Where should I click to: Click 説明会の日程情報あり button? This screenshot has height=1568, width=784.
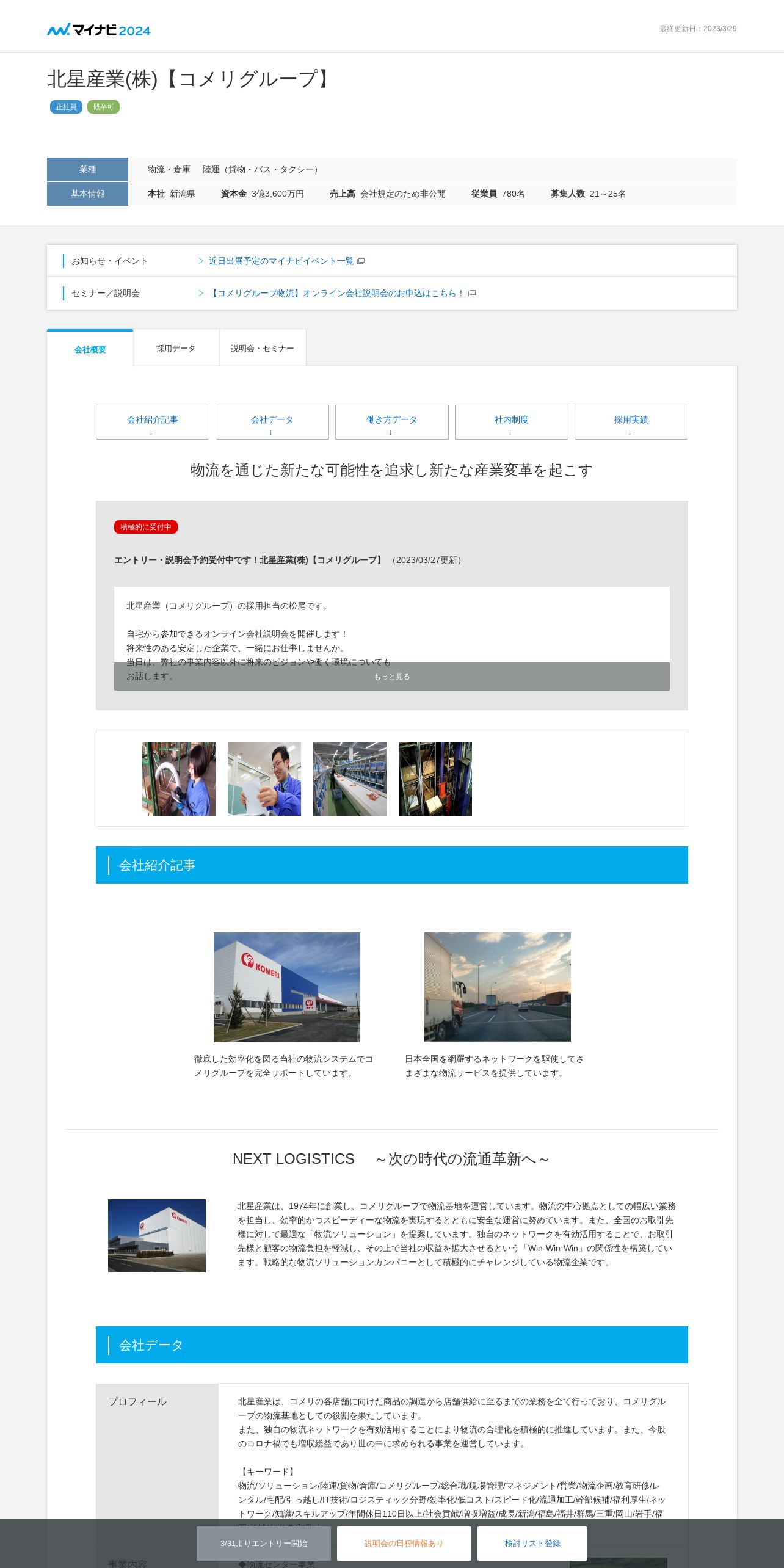tap(404, 1544)
